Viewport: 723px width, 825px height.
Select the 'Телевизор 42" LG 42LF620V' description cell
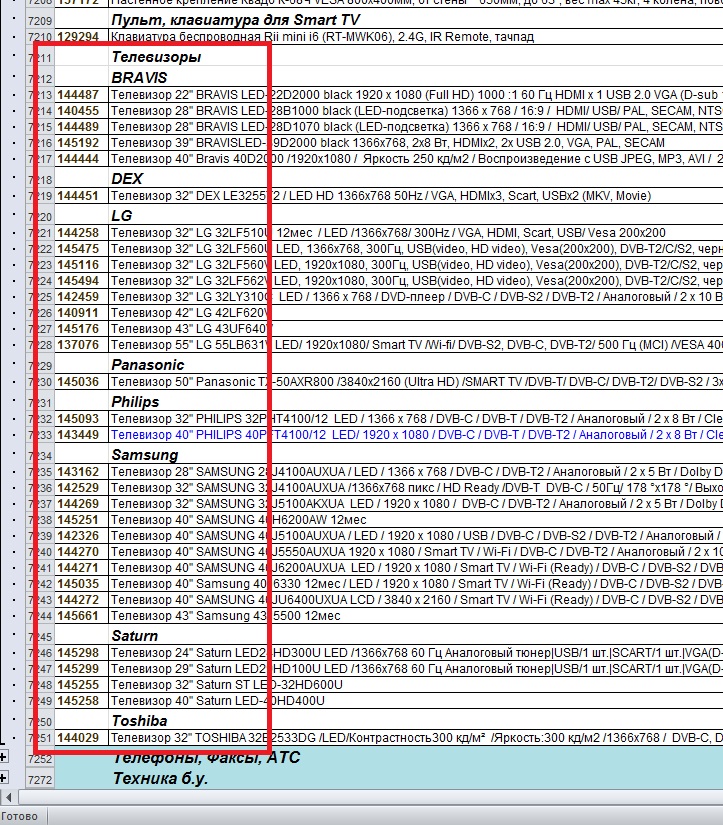pos(416,313)
